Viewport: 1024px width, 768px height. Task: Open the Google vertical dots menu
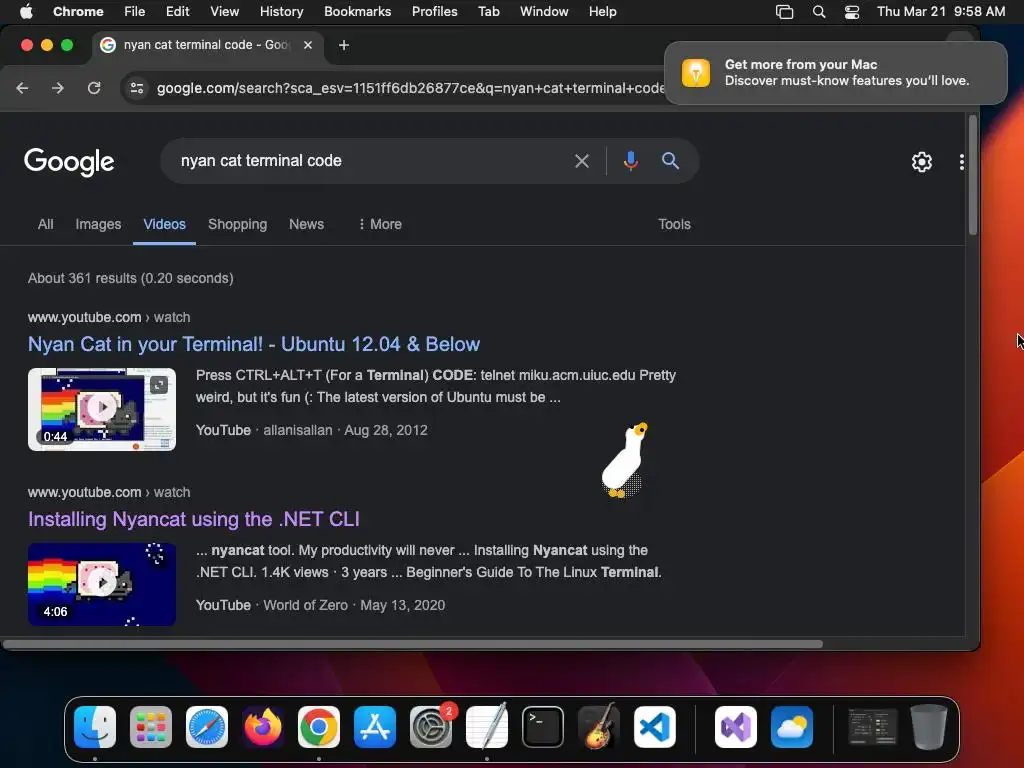961,162
